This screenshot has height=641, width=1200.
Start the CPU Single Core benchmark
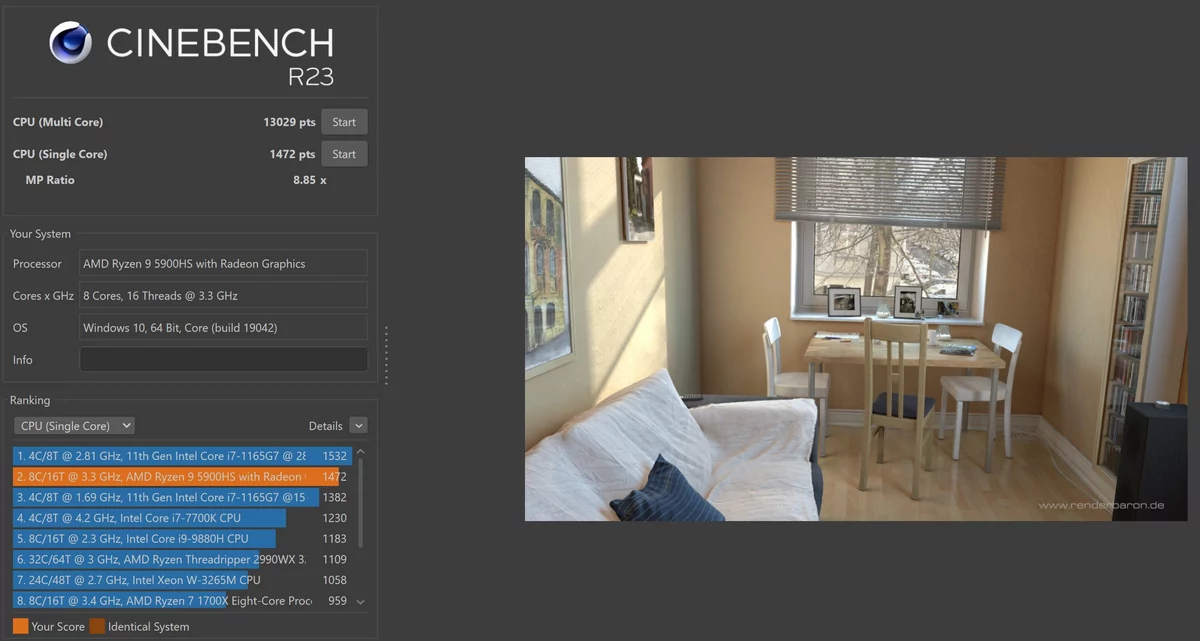click(344, 154)
